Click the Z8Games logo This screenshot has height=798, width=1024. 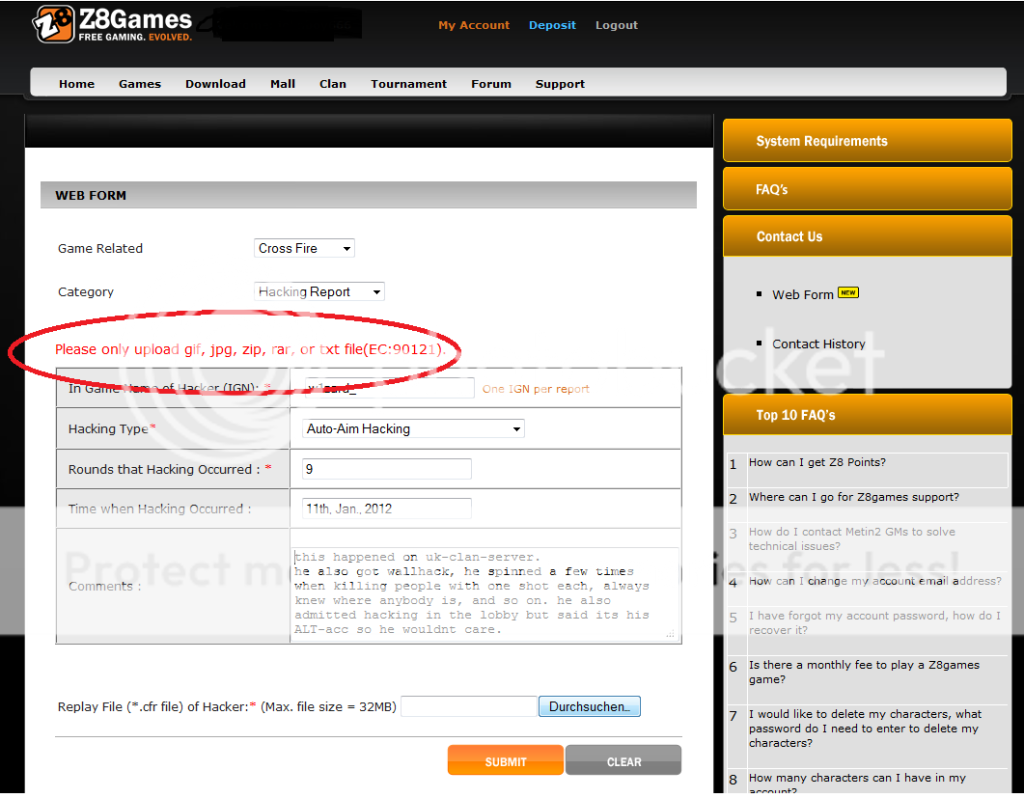(x=112, y=24)
